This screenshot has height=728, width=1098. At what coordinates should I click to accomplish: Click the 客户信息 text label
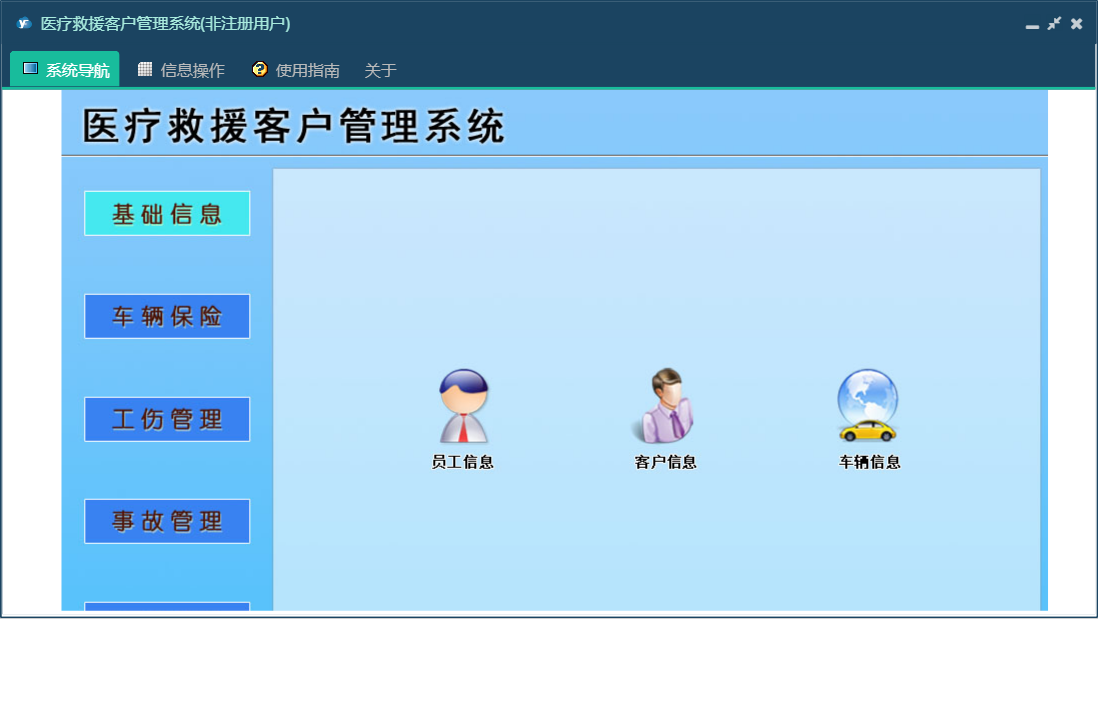[x=665, y=462]
